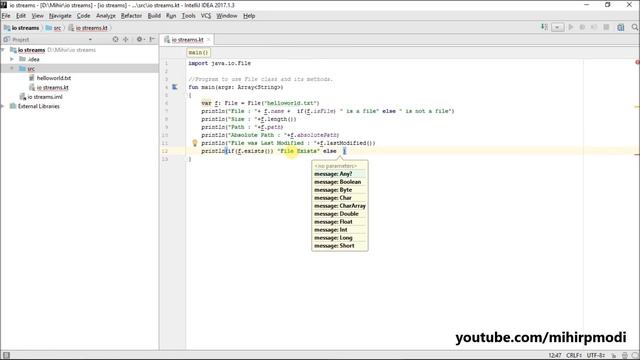This screenshot has height=360, width=640.
Task: Click the Search Everywhere magnifier icon
Action: click(x=635, y=27)
